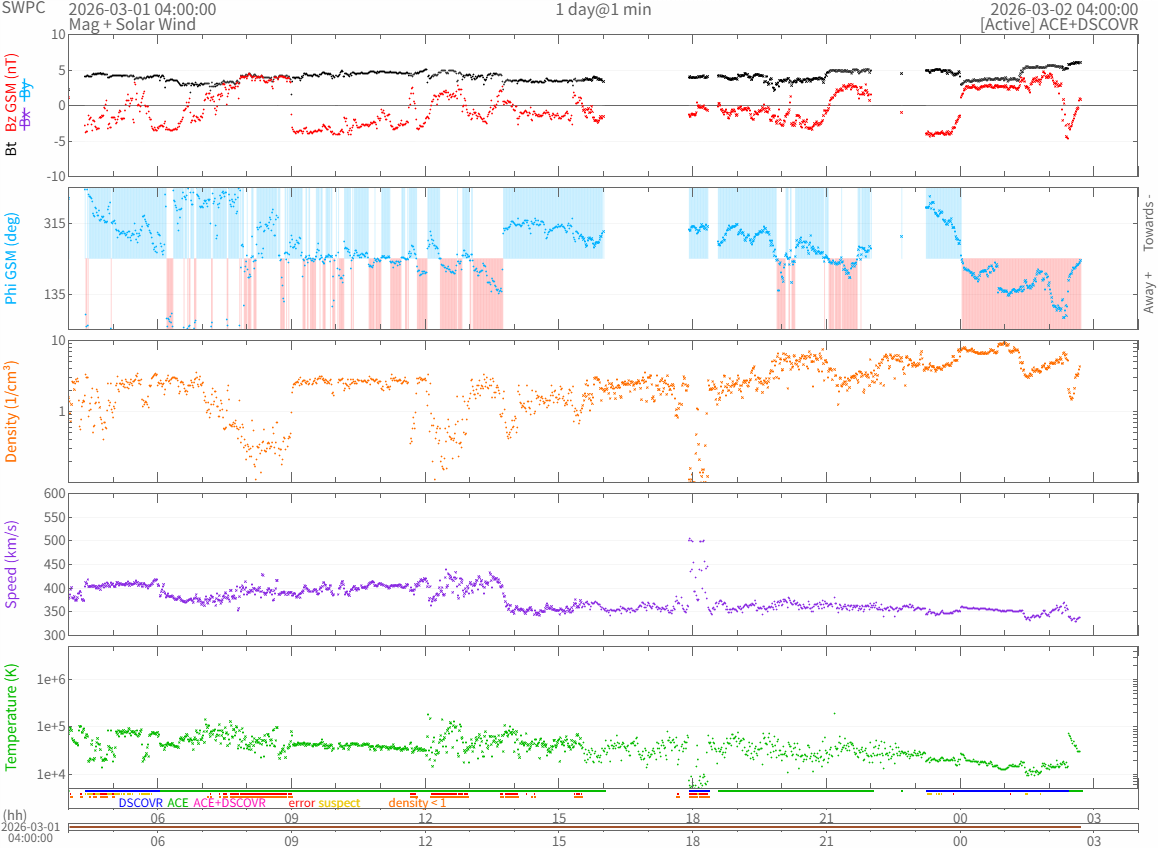Toggle the black Bt series label
This screenshot has width=1158, height=848.
coord(12,148)
